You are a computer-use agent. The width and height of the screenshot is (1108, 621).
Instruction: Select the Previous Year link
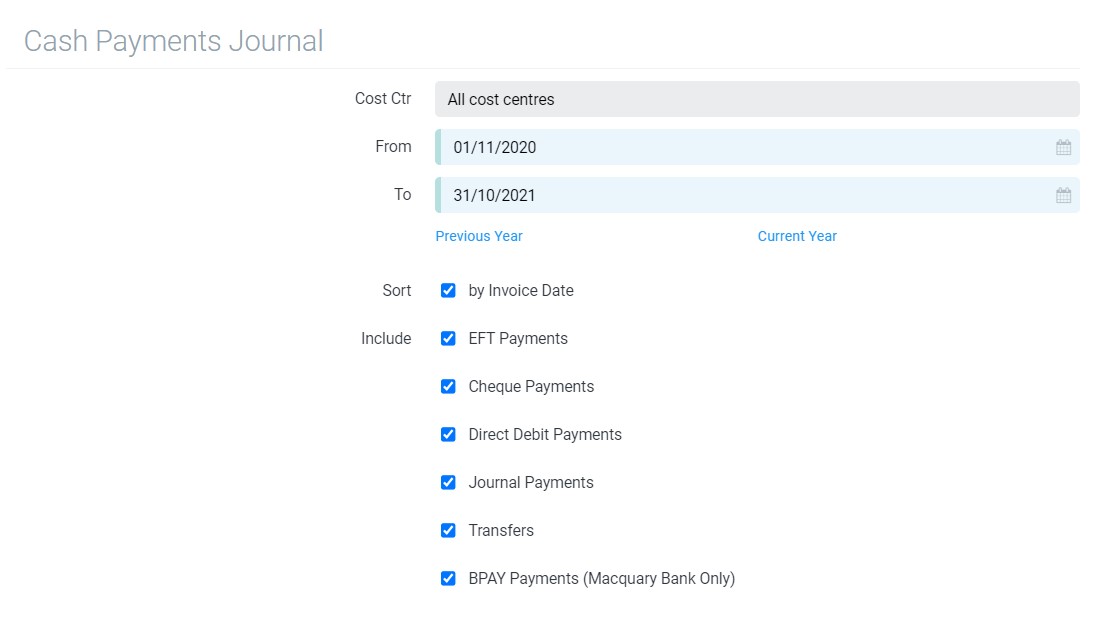pyautogui.click(x=479, y=236)
